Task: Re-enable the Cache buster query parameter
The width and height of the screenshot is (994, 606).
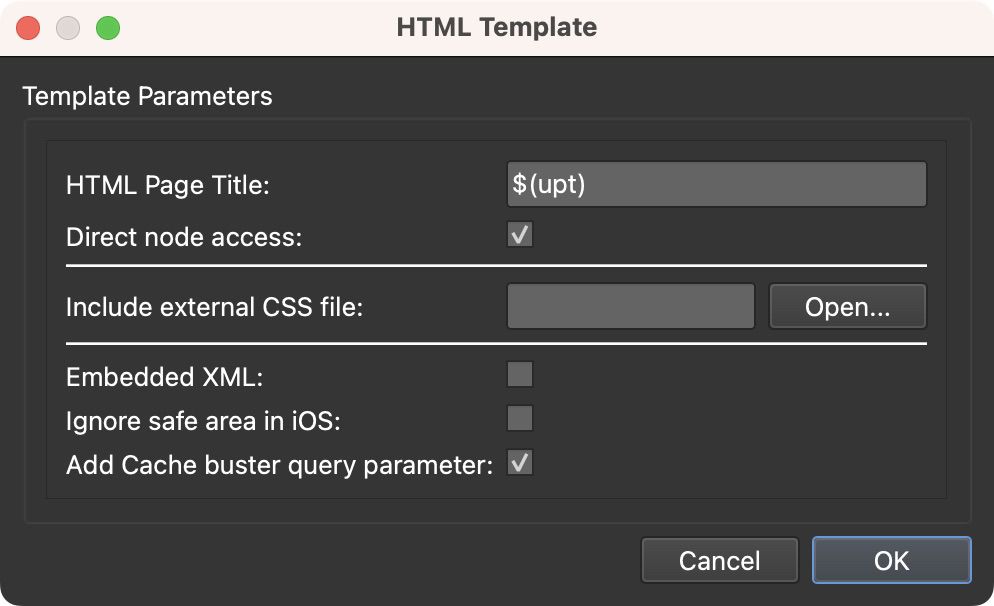Action: pyautogui.click(x=518, y=463)
